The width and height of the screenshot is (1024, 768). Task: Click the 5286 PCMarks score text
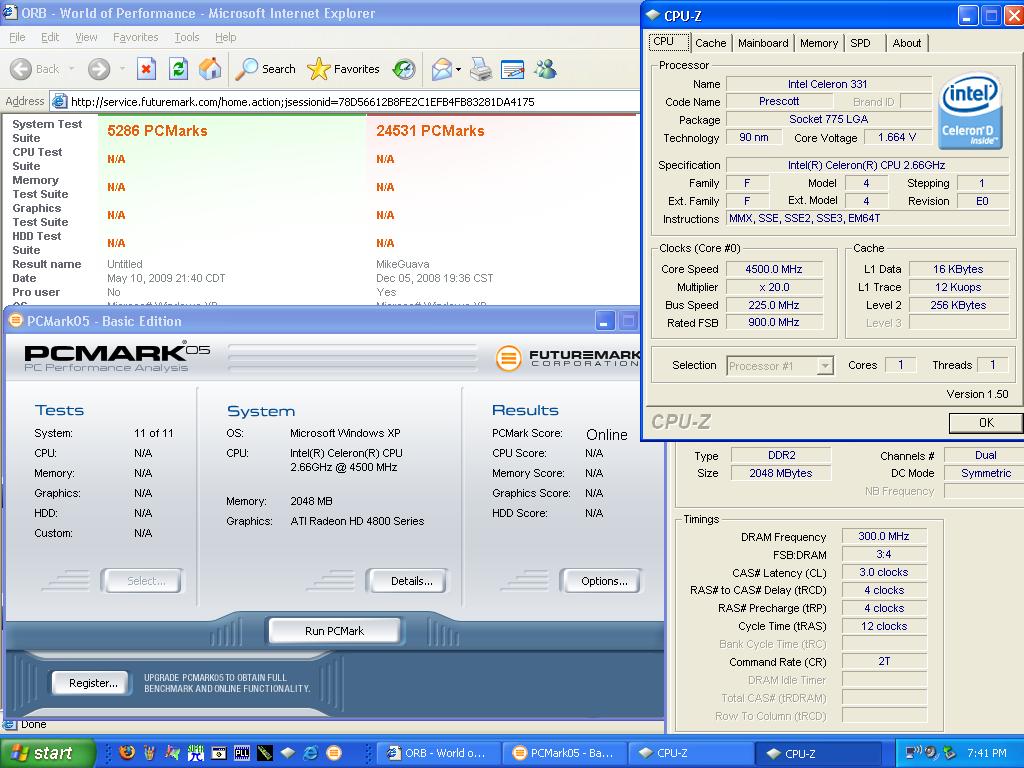click(x=157, y=131)
